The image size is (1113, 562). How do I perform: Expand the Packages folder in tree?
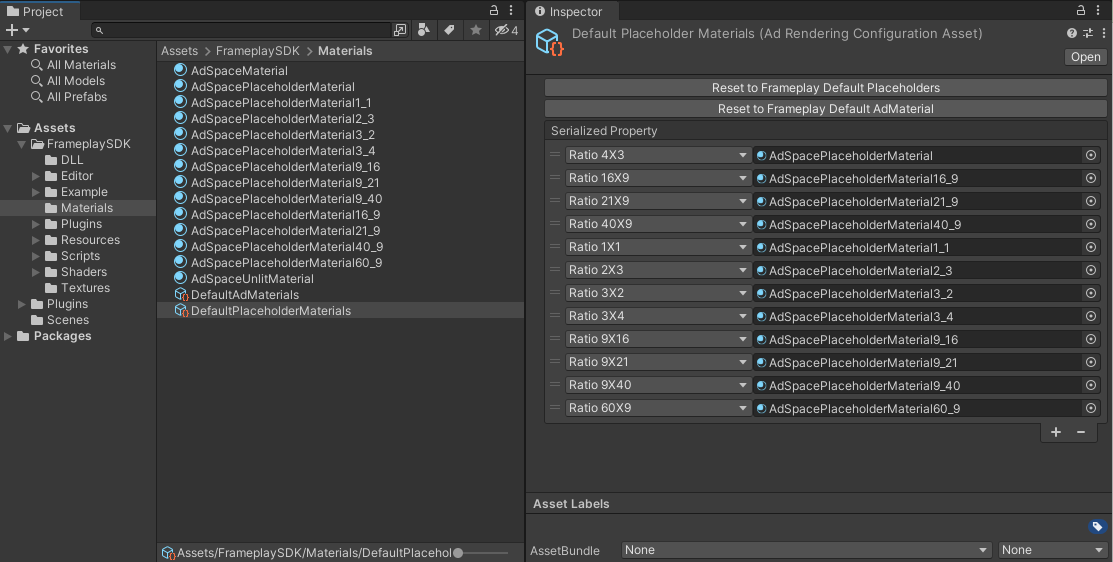point(8,336)
